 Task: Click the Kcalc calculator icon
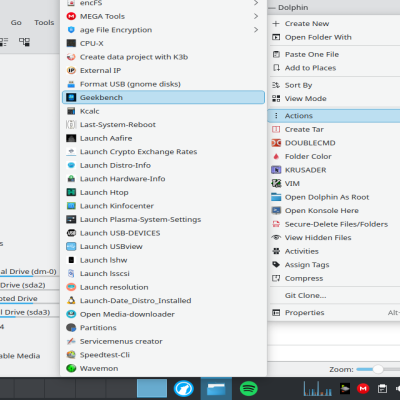point(71,111)
